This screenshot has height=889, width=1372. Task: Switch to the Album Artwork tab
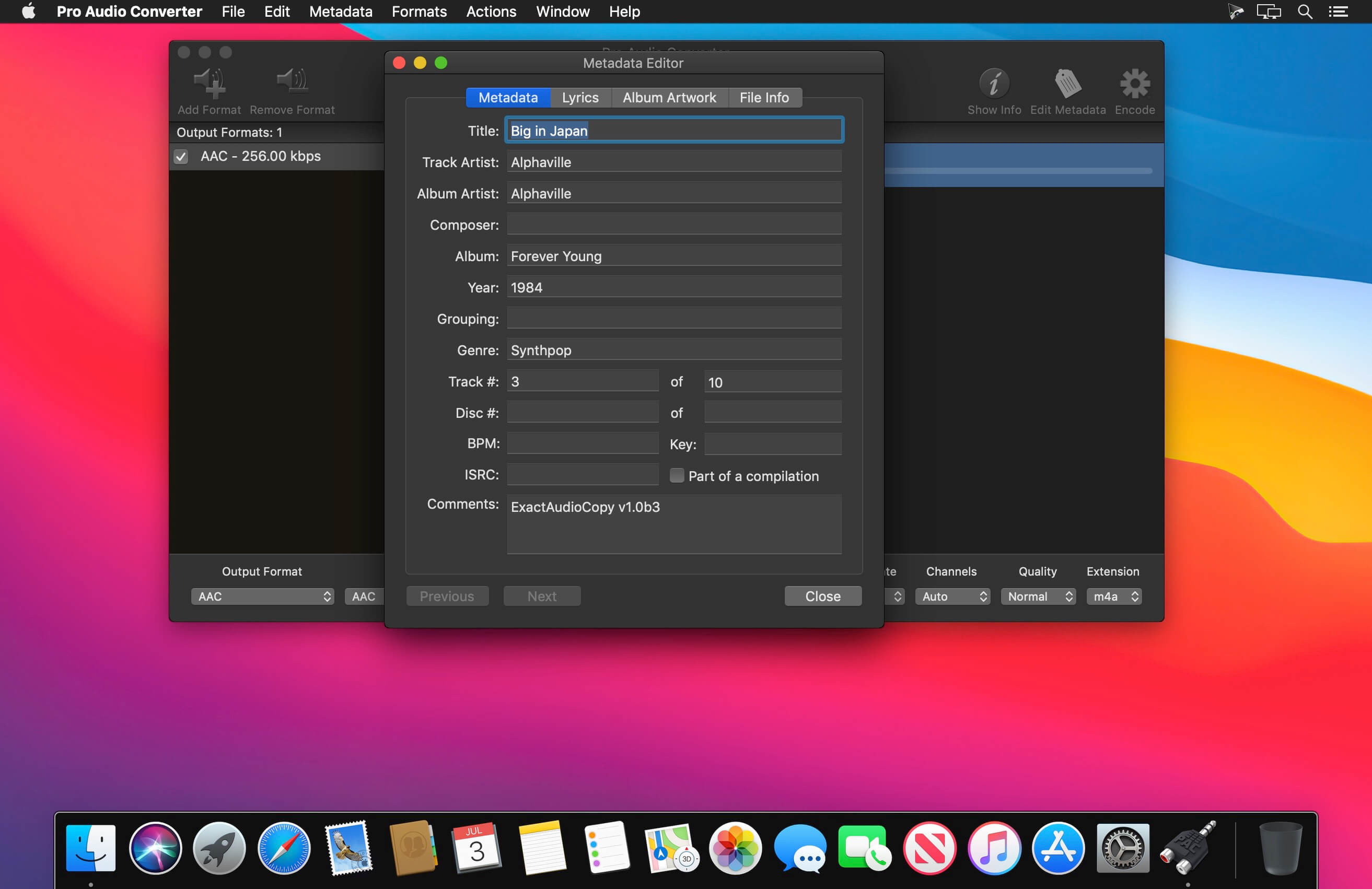669,97
